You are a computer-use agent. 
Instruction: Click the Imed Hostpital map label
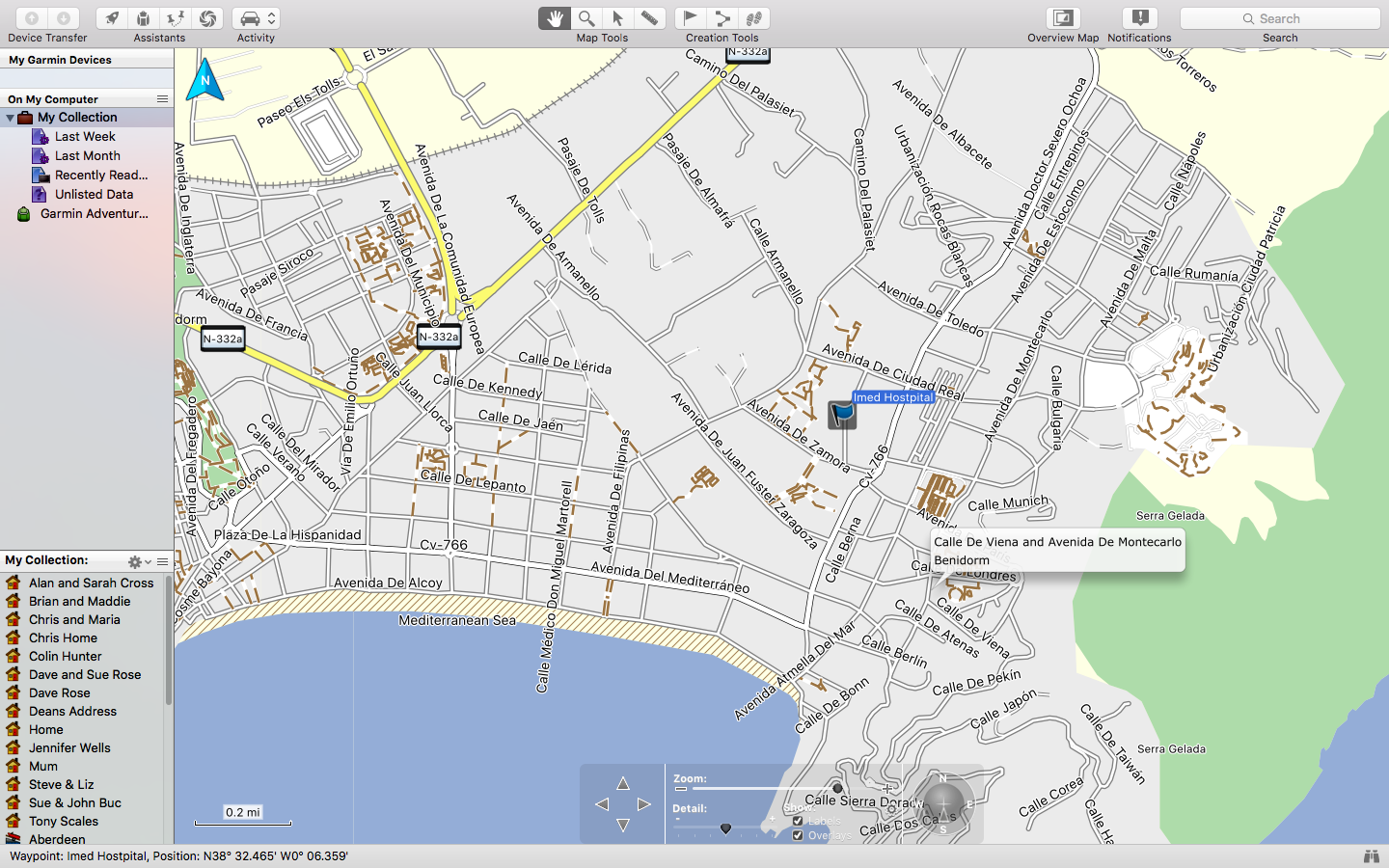[x=893, y=397]
